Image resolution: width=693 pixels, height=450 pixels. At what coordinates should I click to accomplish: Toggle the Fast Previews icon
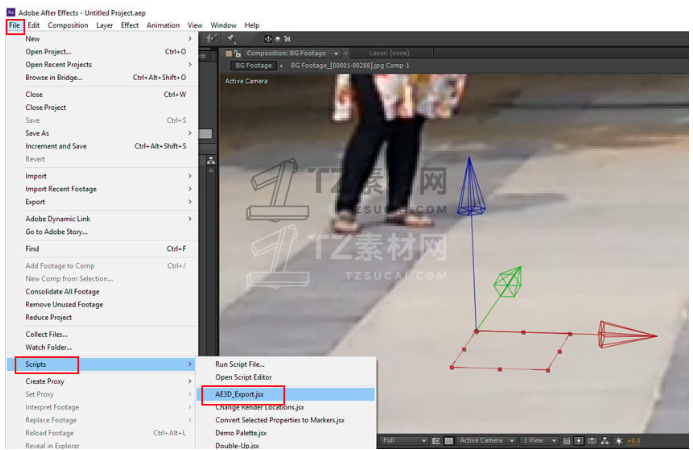[x=579, y=441]
